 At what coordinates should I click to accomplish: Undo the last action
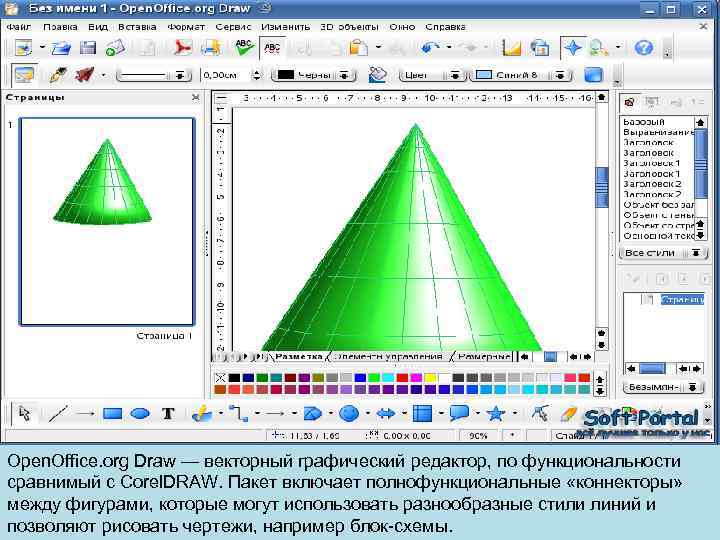point(430,48)
